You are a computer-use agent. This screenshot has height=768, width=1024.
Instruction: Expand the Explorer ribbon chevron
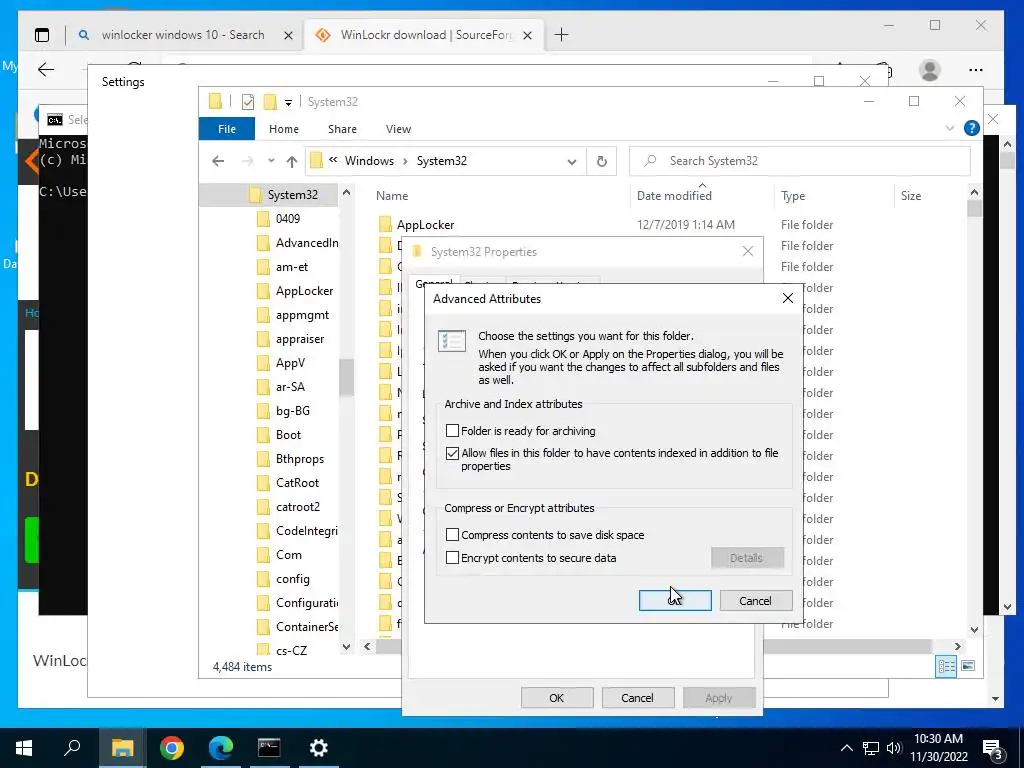point(950,128)
